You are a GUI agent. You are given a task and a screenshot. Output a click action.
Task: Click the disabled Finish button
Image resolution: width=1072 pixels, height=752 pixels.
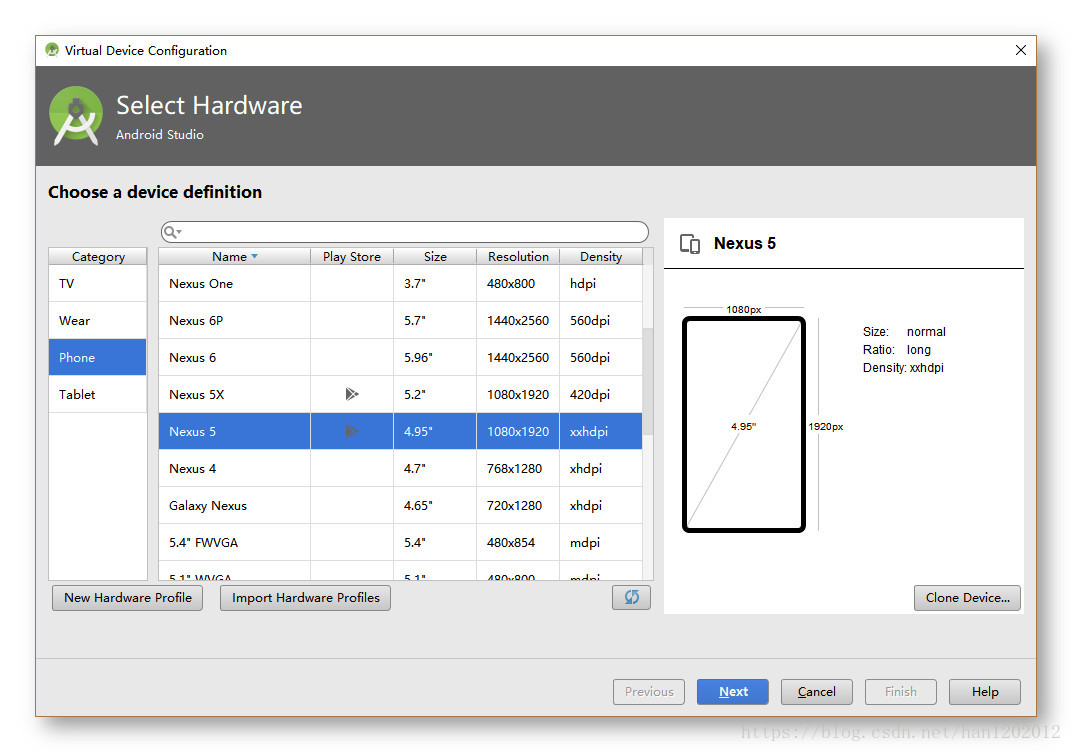900,691
